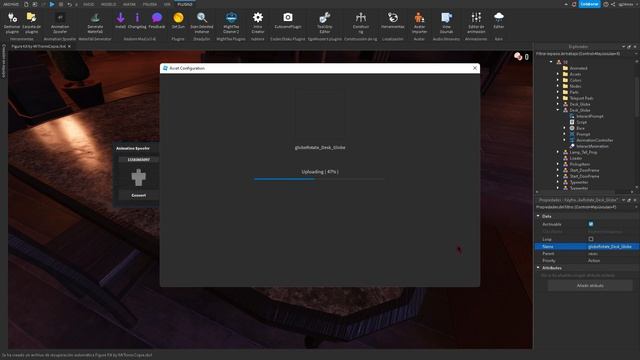Open Scan Selected Instance magnifier plugin
The height and width of the screenshot is (360, 640).
pos(202,22)
